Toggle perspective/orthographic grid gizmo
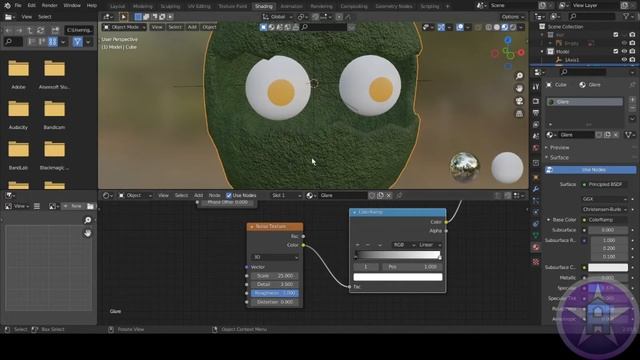 click(x=519, y=113)
